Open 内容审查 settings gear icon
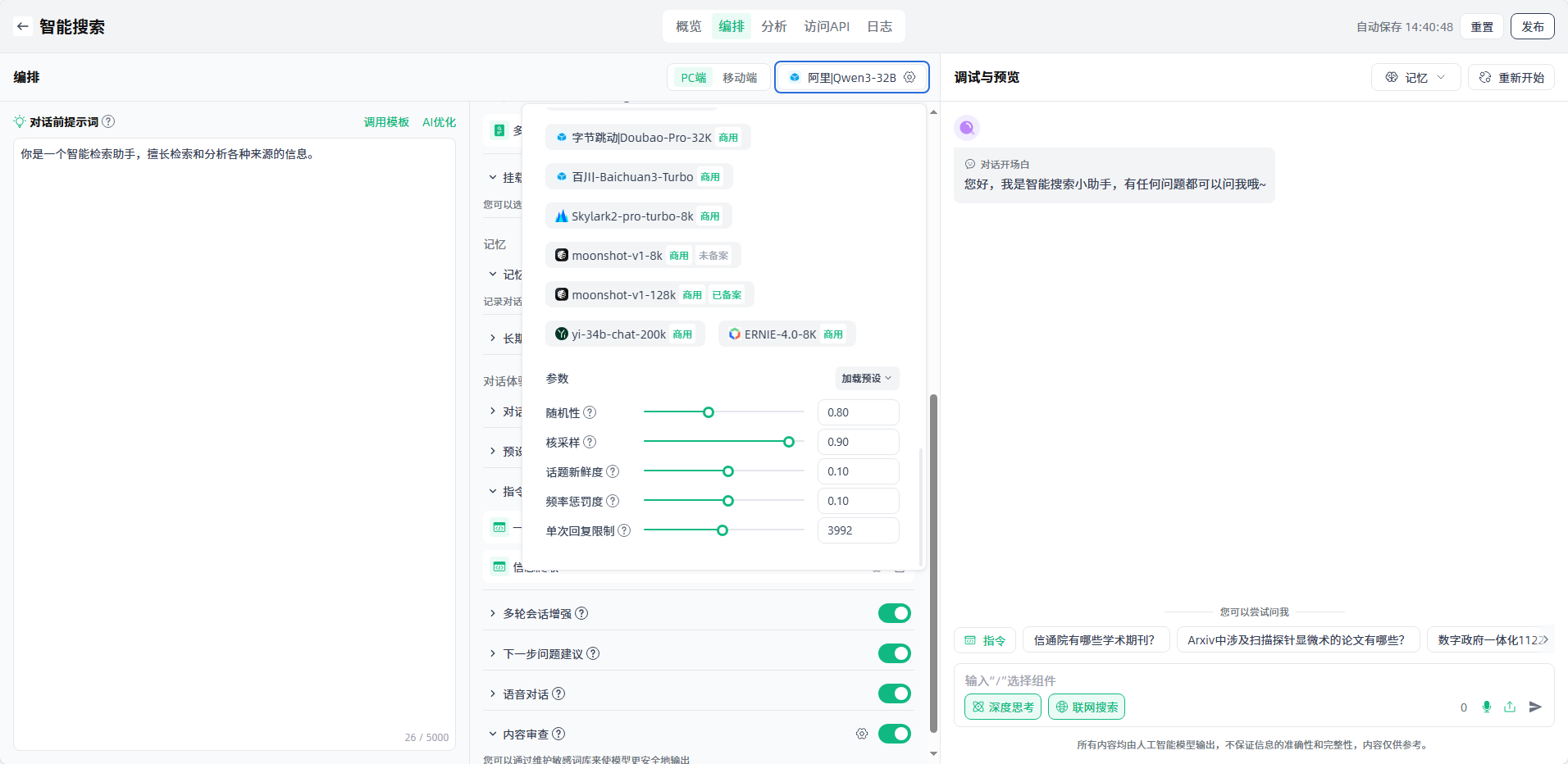The height and width of the screenshot is (764, 1568). (x=861, y=734)
